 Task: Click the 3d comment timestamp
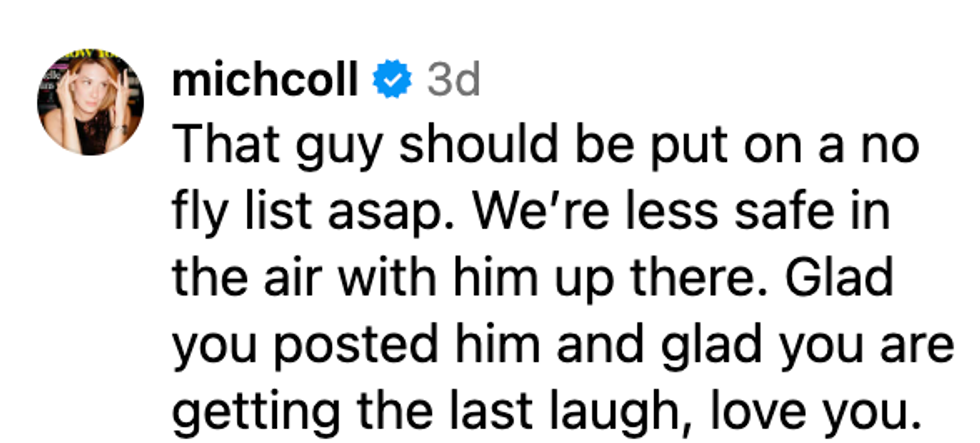point(453,81)
